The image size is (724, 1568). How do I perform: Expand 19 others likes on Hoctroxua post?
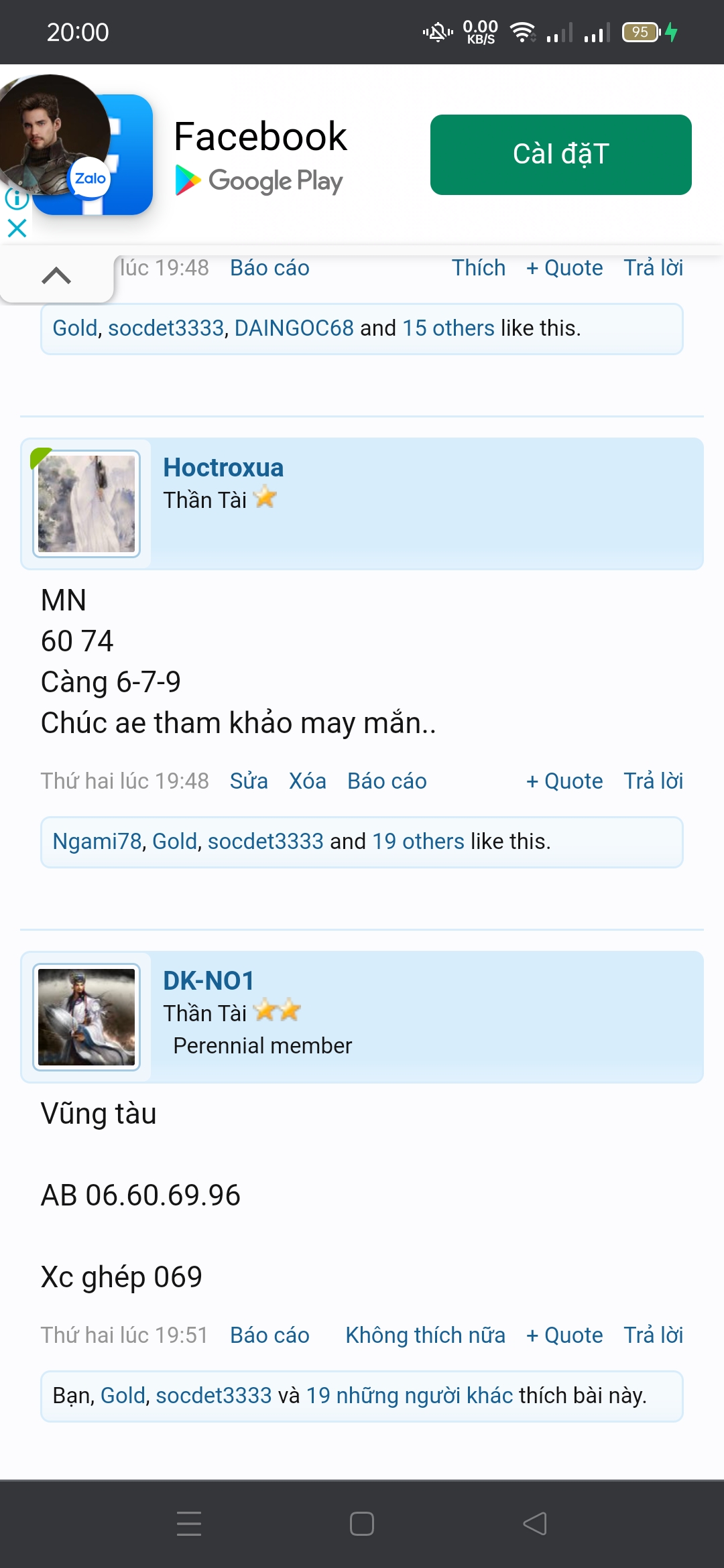tap(418, 842)
